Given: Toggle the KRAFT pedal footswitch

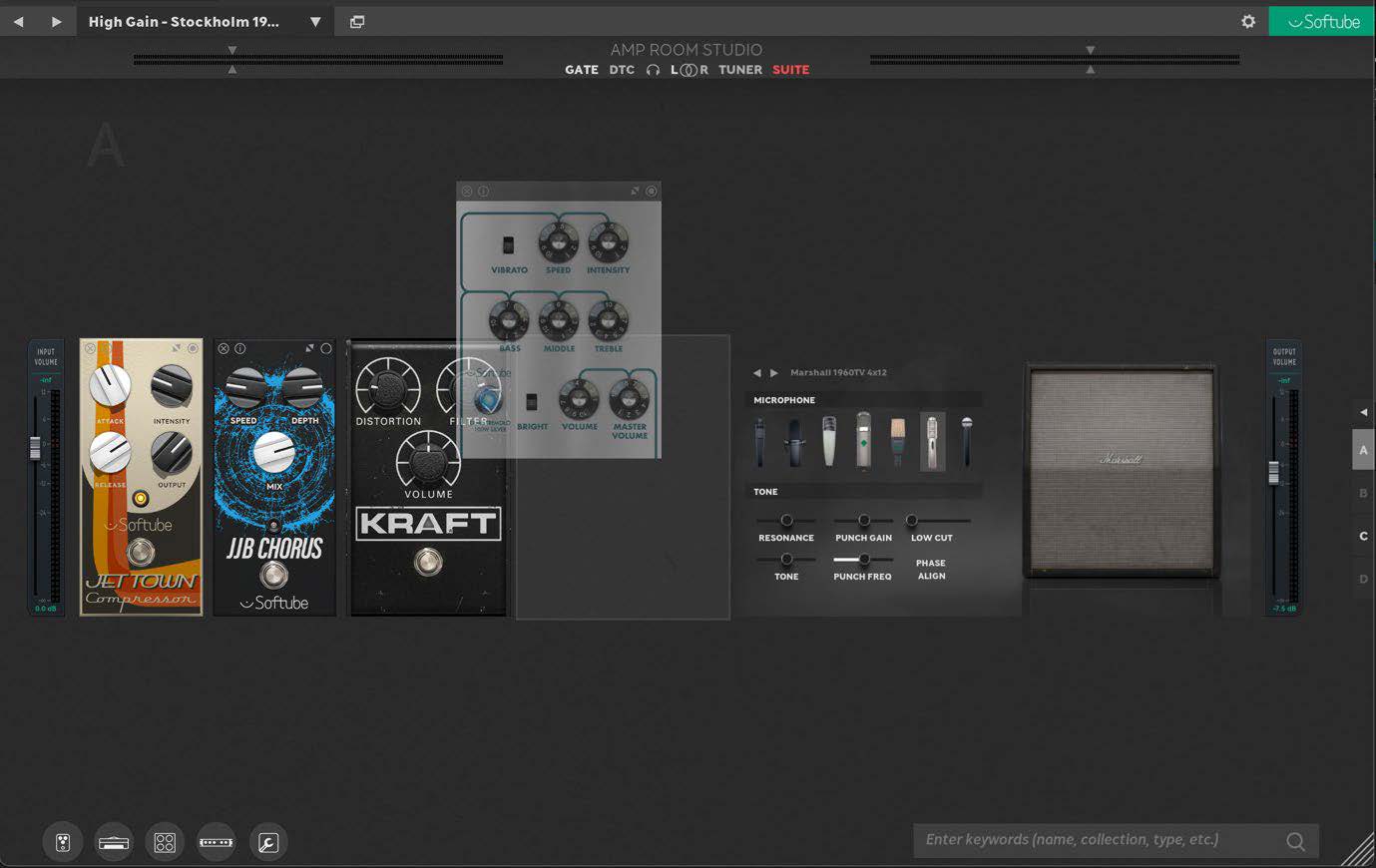Looking at the screenshot, I should 428,563.
